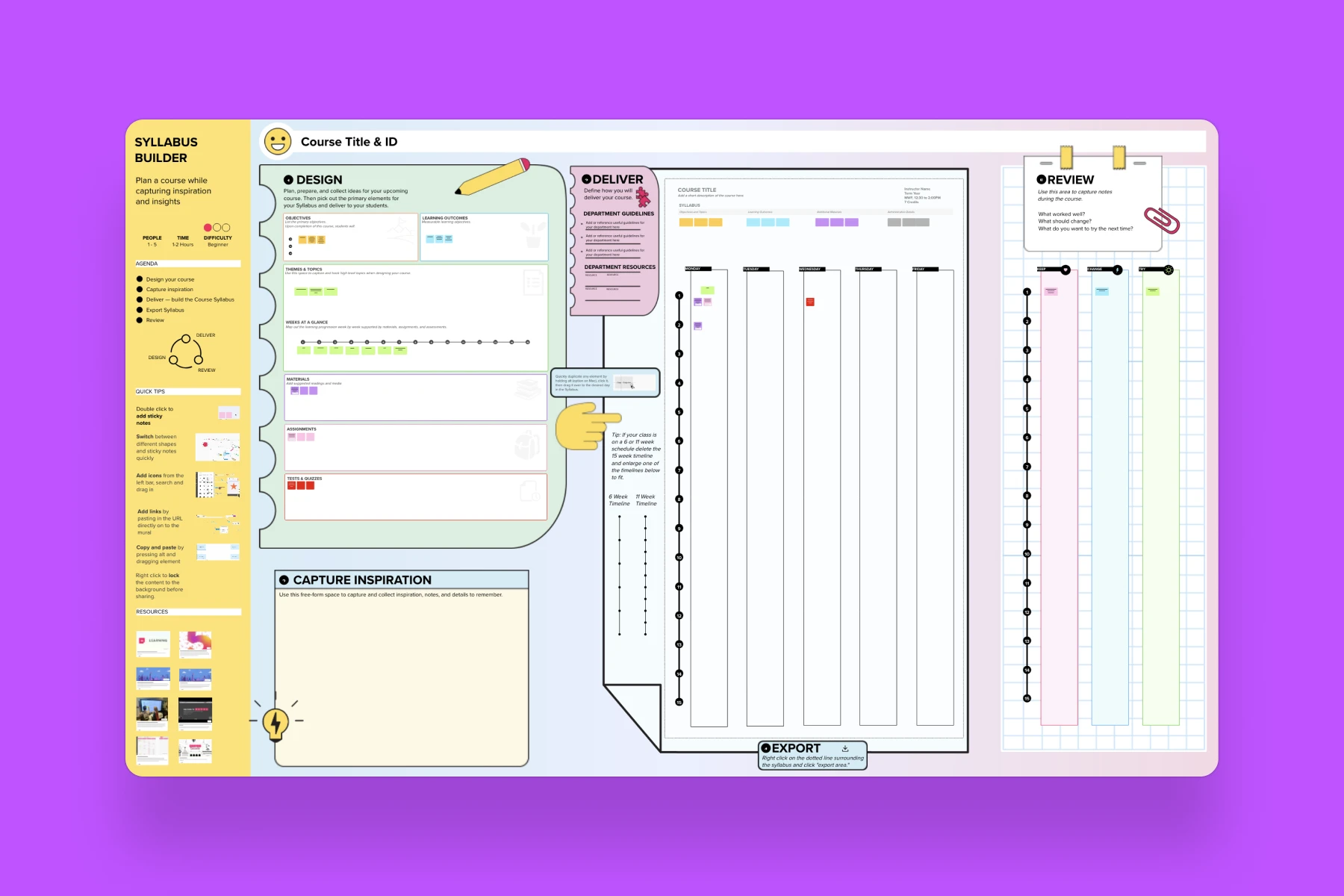Click the lightning bolt icon on the CHANGE column
Image resolution: width=1344 pixels, height=896 pixels.
pyautogui.click(x=1118, y=270)
